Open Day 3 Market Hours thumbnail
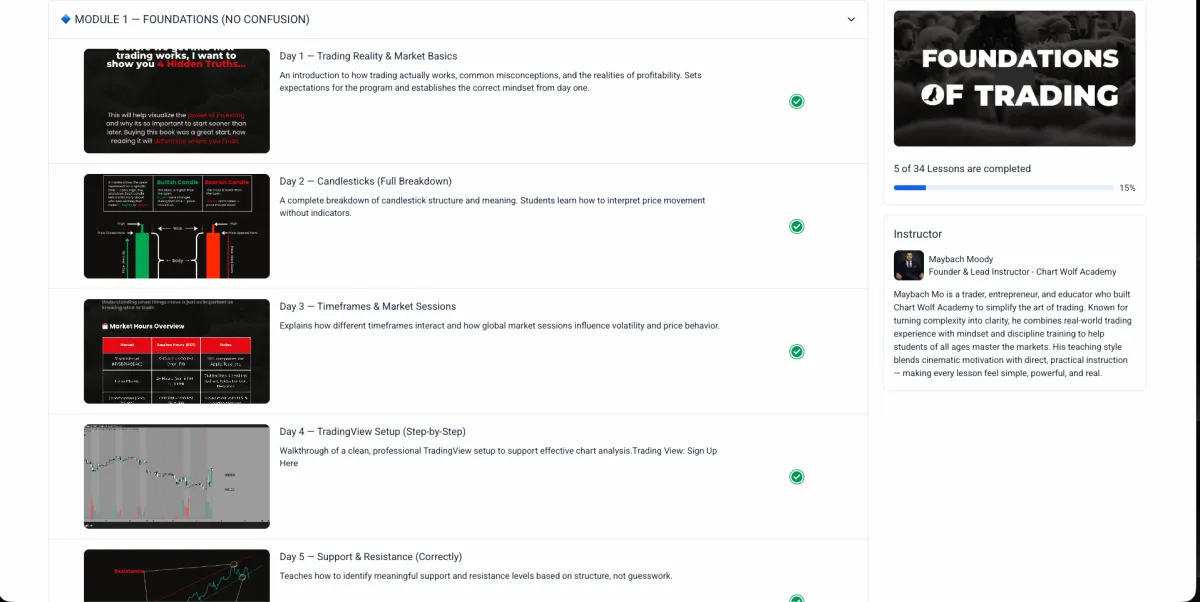This screenshot has height=602, width=1200. [176, 351]
